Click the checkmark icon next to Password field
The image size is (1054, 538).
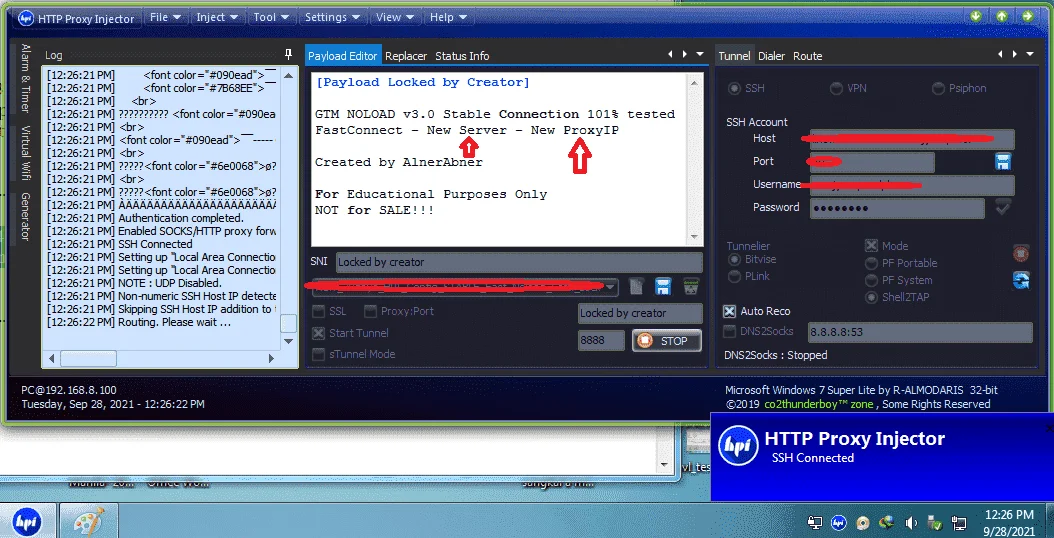click(x=1003, y=207)
